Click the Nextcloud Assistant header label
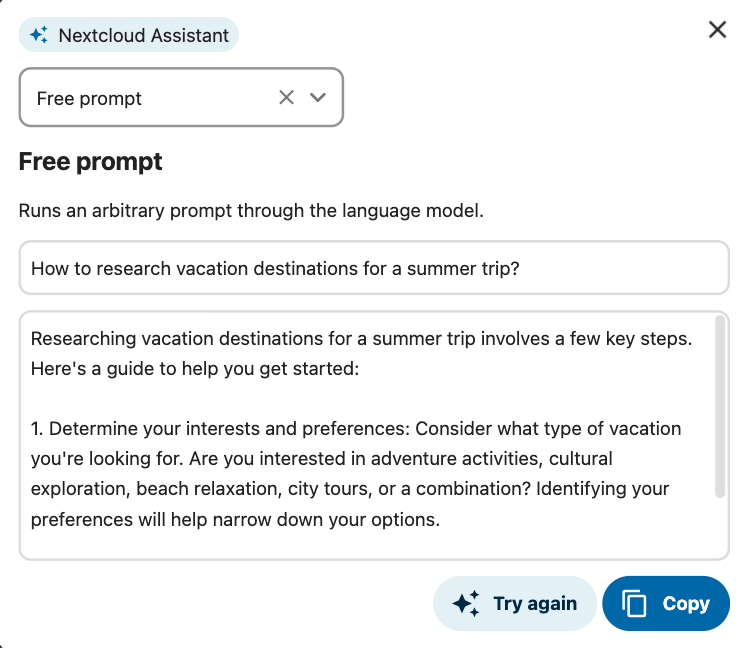 143,36
